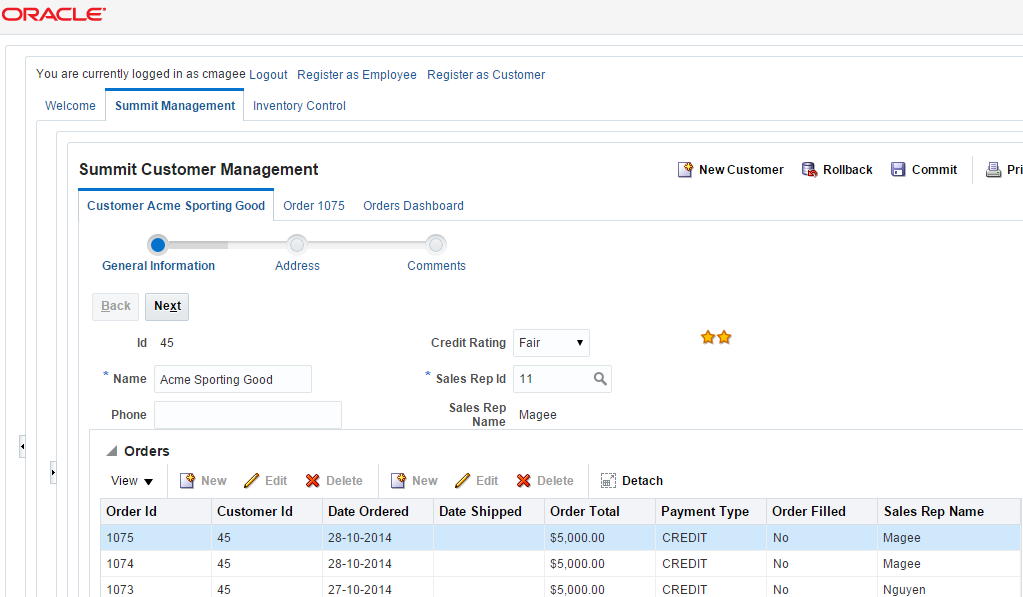This screenshot has width=1023, height=597.
Task: Click the printer icon in toolbar
Action: tap(993, 170)
